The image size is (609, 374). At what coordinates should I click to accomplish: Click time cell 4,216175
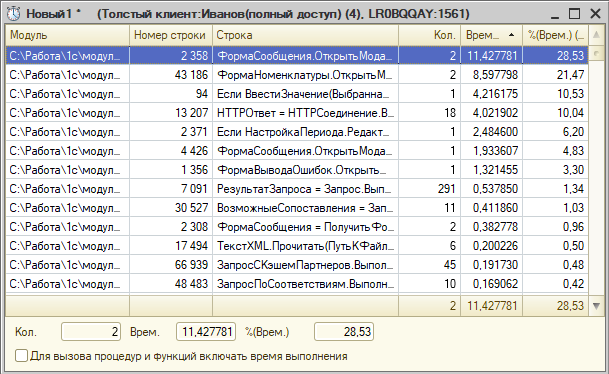click(492, 94)
